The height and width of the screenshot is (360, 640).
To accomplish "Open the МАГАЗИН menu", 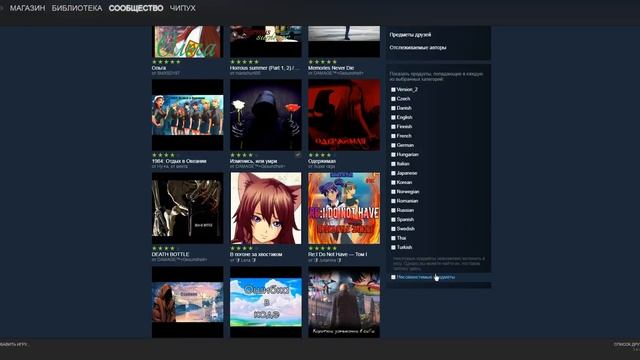I will pos(27,8).
